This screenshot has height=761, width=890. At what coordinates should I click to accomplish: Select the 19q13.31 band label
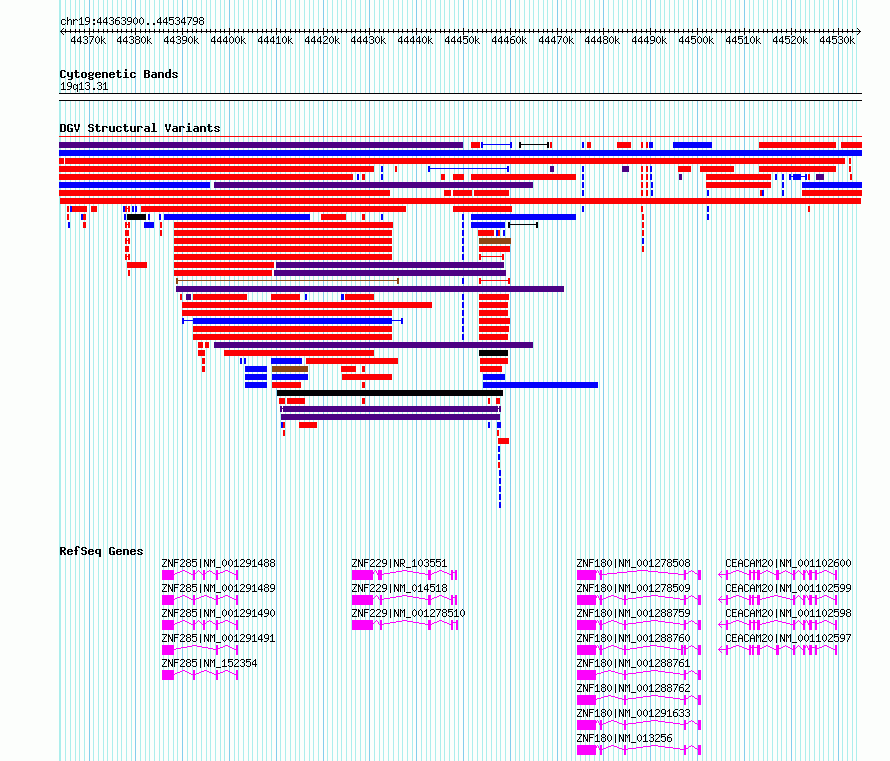[x=84, y=86]
